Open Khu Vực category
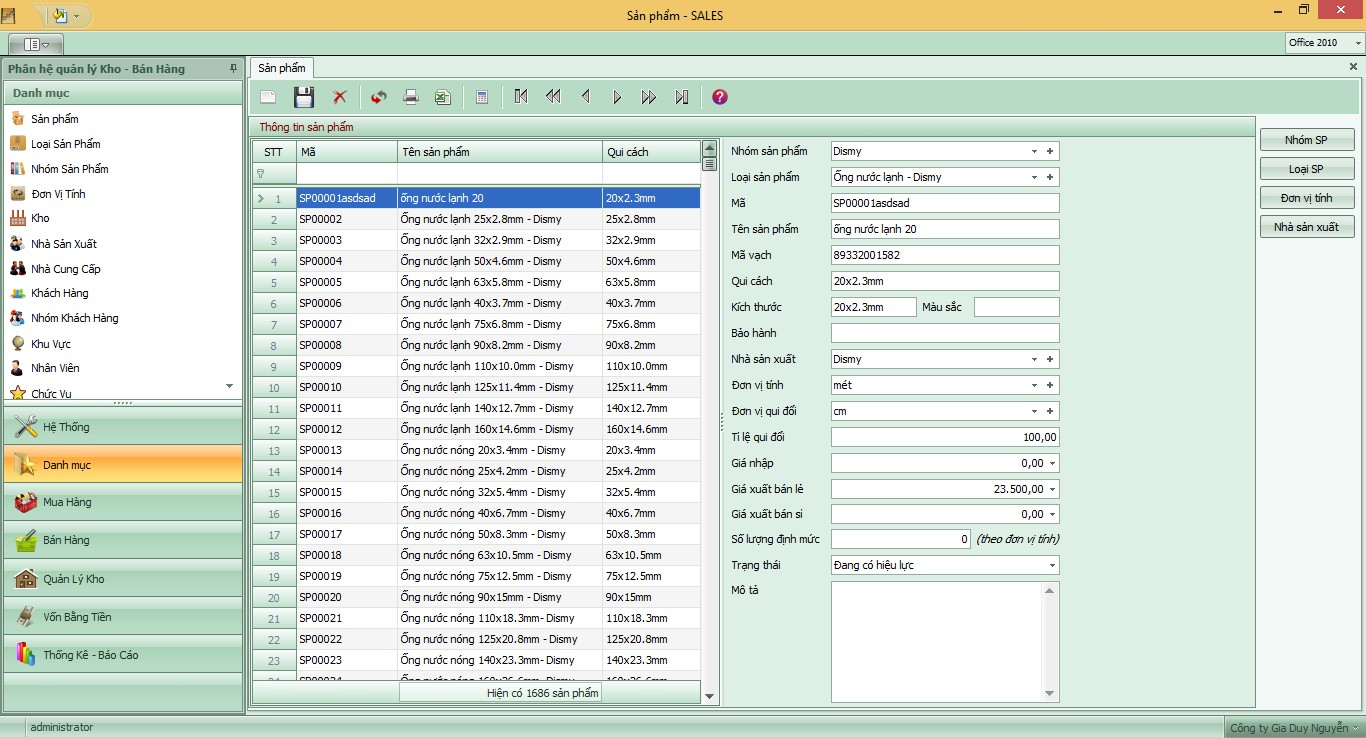1366x738 pixels. pos(50,344)
